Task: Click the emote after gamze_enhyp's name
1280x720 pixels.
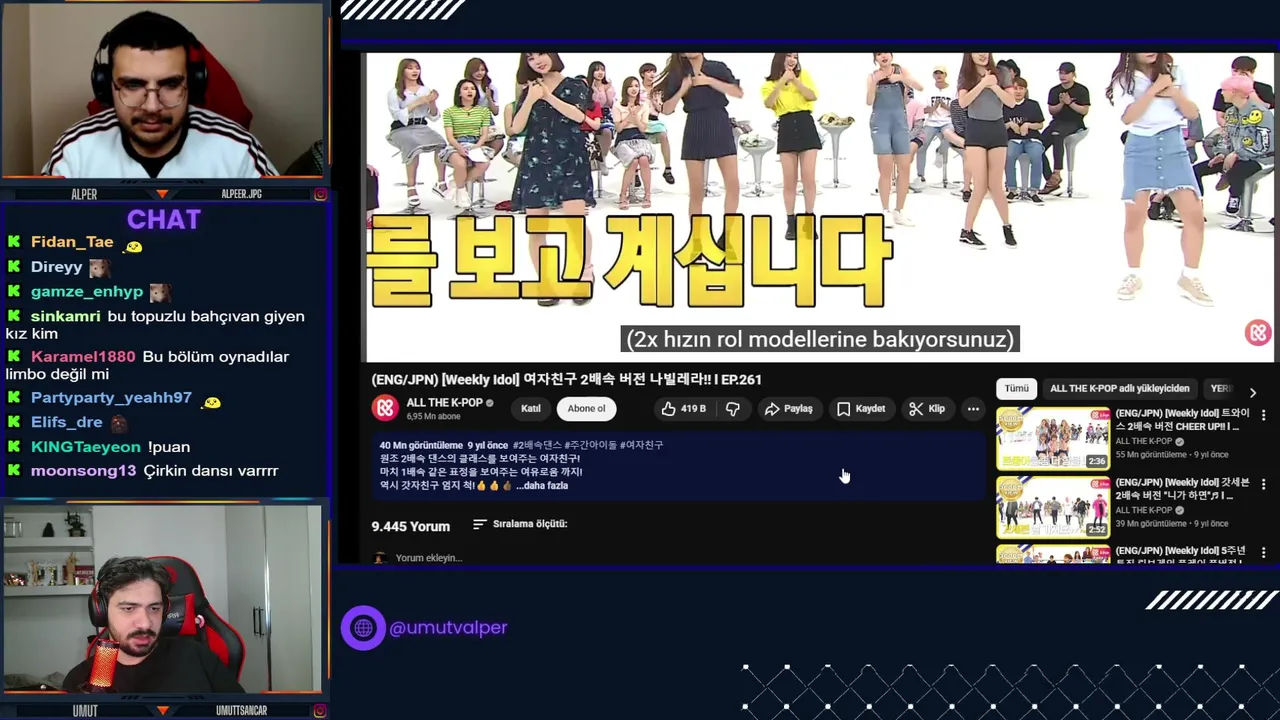Action: (160, 293)
